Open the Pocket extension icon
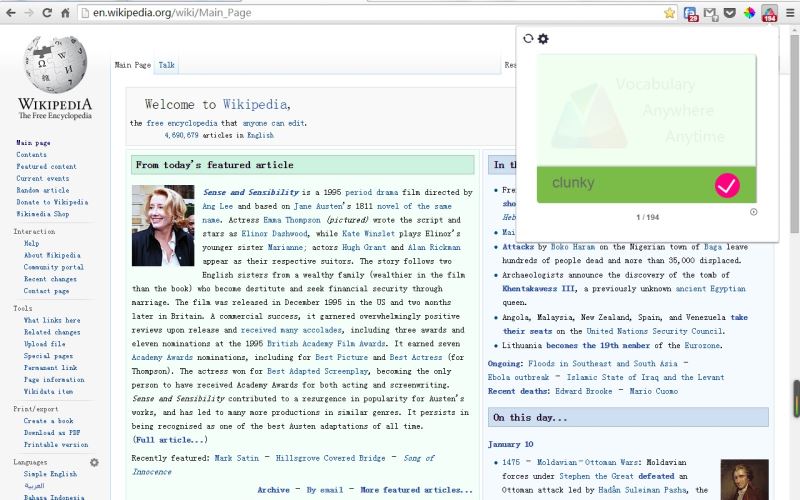The width and height of the screenshot is (800, 500). 730,13
